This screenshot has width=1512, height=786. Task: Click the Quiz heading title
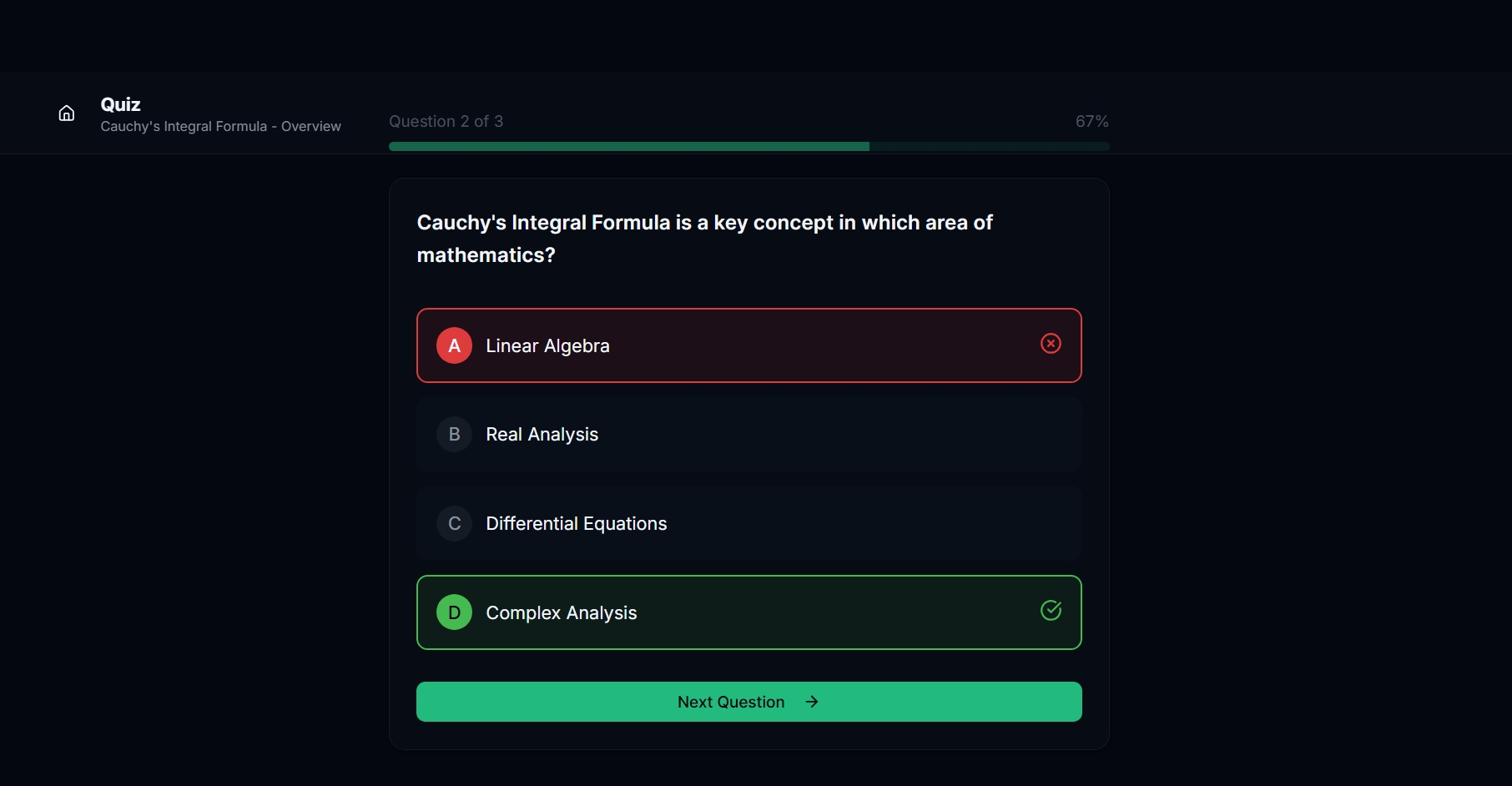120,104
